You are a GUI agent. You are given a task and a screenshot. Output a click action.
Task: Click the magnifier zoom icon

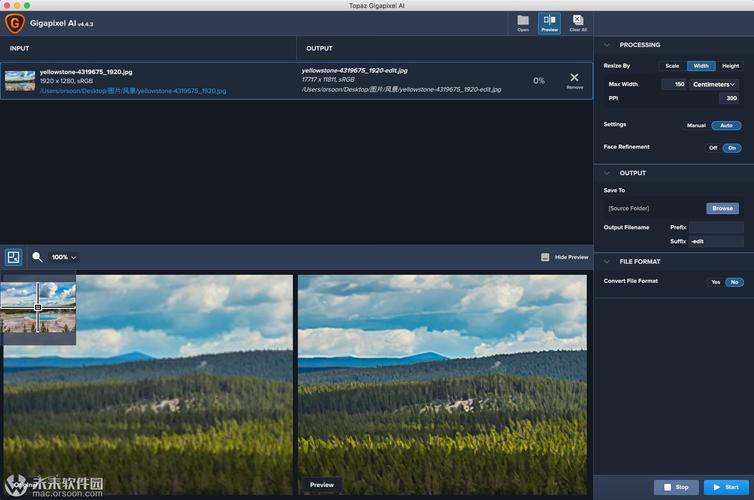37,257
